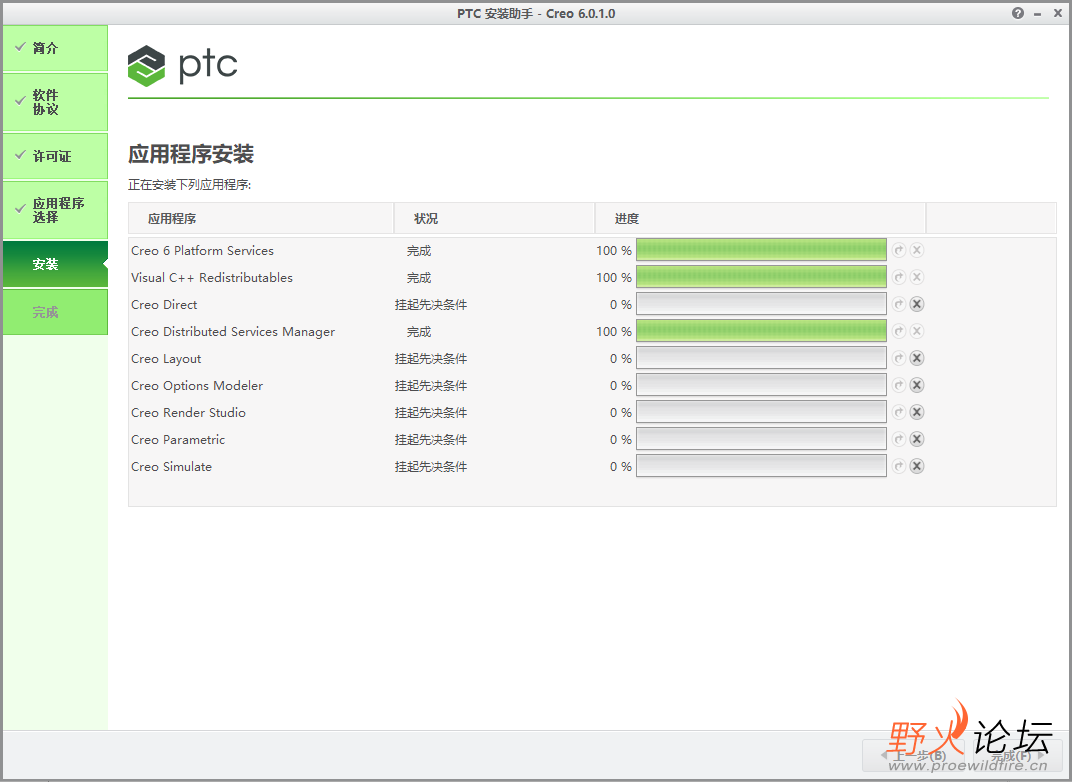The image size is (1072, 782).
Task: Click the 应用程序 column header
Action: (x=261, y=218)
